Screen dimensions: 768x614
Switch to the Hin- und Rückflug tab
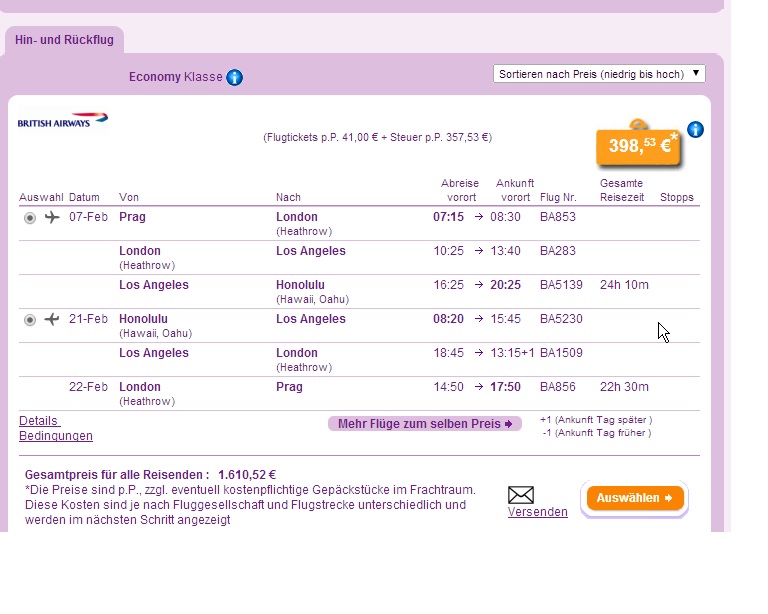64,41
